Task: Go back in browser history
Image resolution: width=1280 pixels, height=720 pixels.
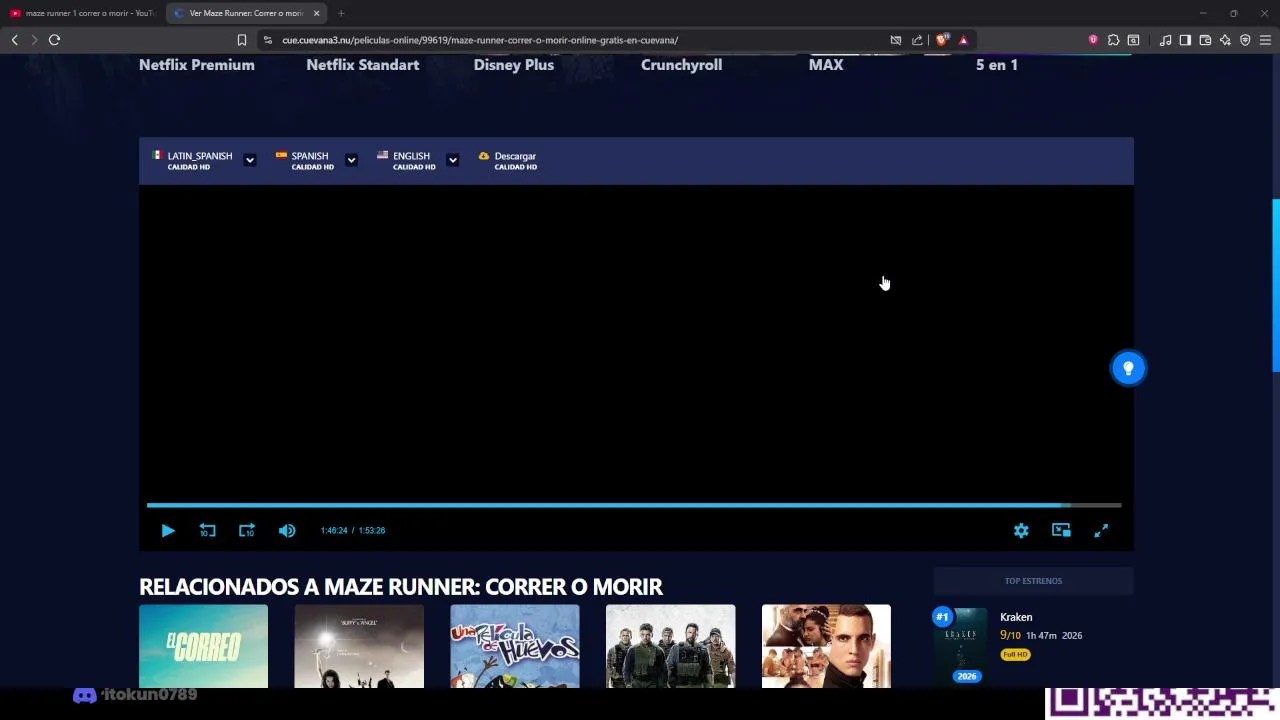Action: point(14,40)
